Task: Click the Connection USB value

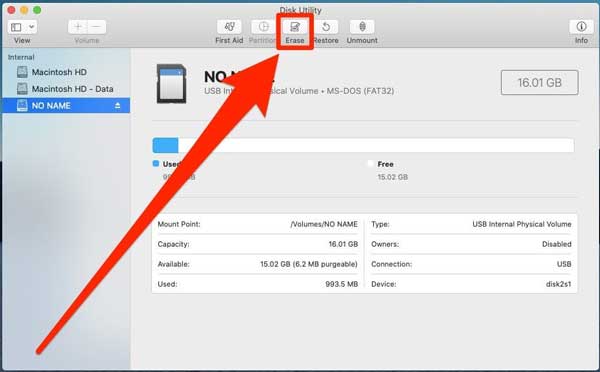Action: pyautogui.click(x=564, y=264)
